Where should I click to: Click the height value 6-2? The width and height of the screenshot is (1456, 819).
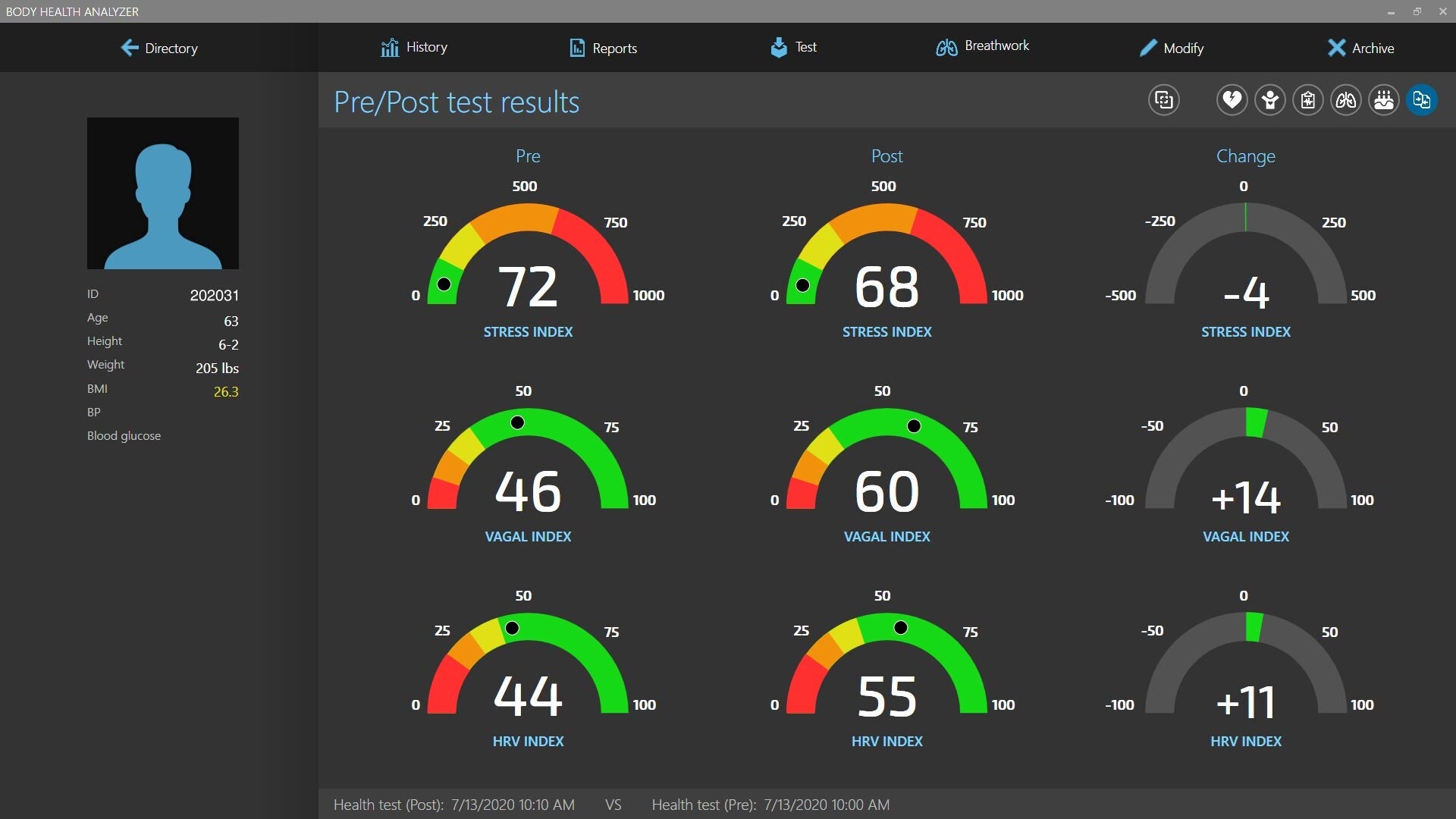click(x=228, y=345)
